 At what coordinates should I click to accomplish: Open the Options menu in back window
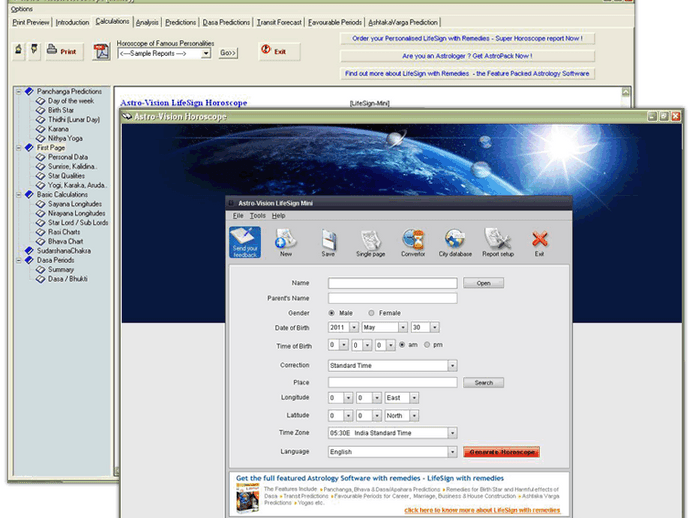click(22, 9)
